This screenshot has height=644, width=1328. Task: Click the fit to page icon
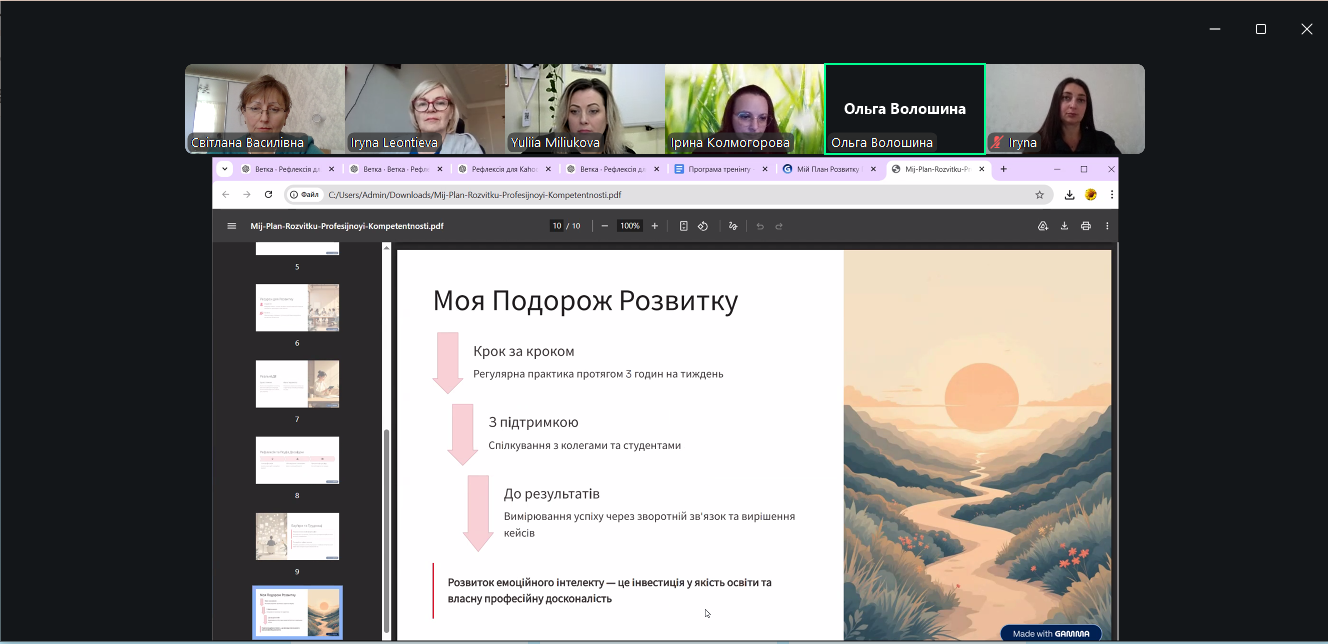click(x=684, y=226)
